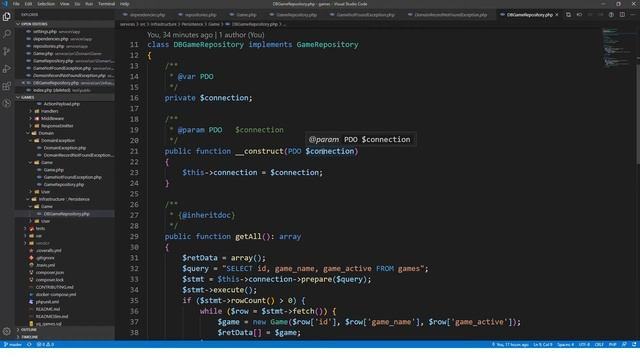This screenshot has width=640, height=360.
Task: Expand the Handlers folder
Action: [31, 111]
